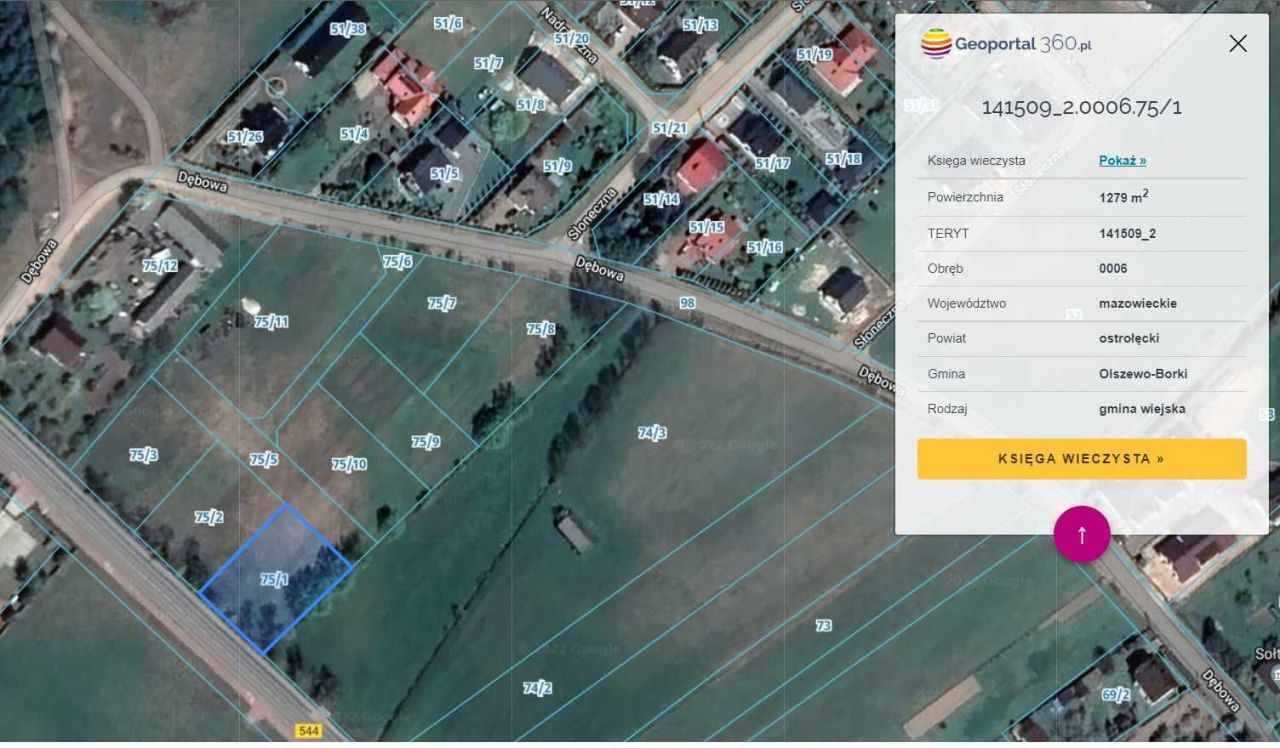Click the TERYT value 141509_2

[1127, 233]
